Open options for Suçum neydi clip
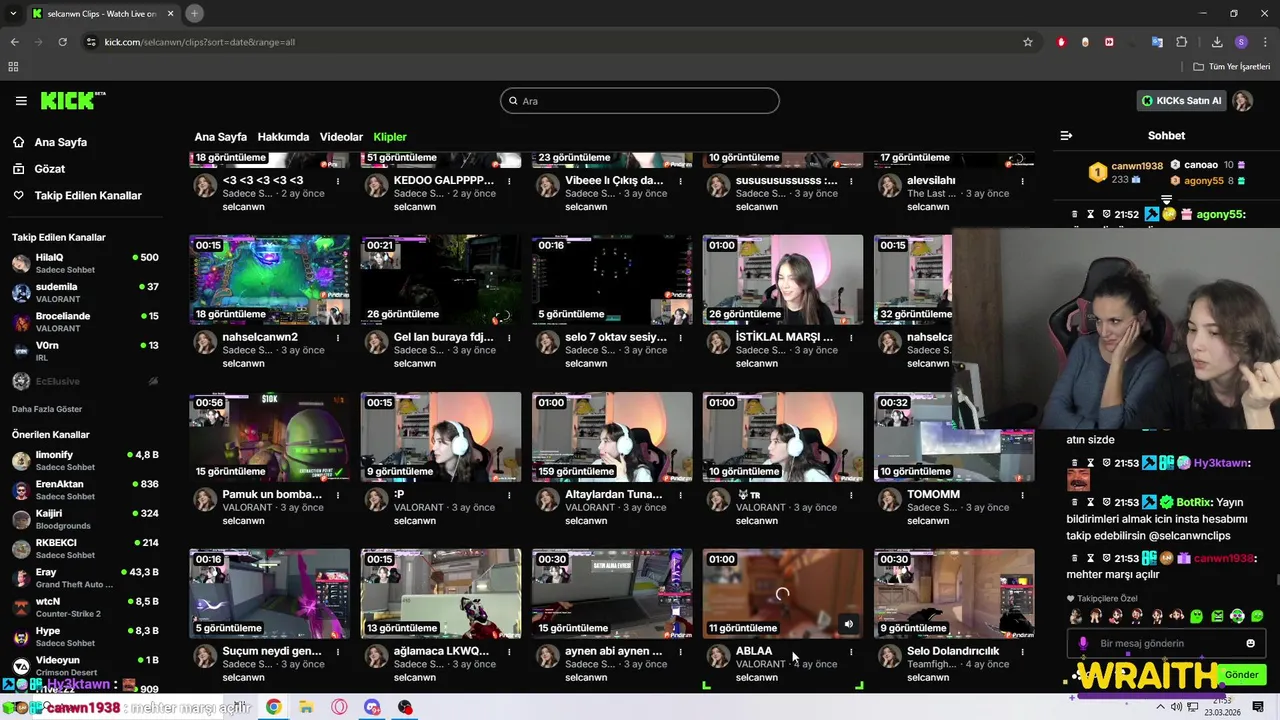Viewport: 1280px width, 720px height. [x=338, y=652]
